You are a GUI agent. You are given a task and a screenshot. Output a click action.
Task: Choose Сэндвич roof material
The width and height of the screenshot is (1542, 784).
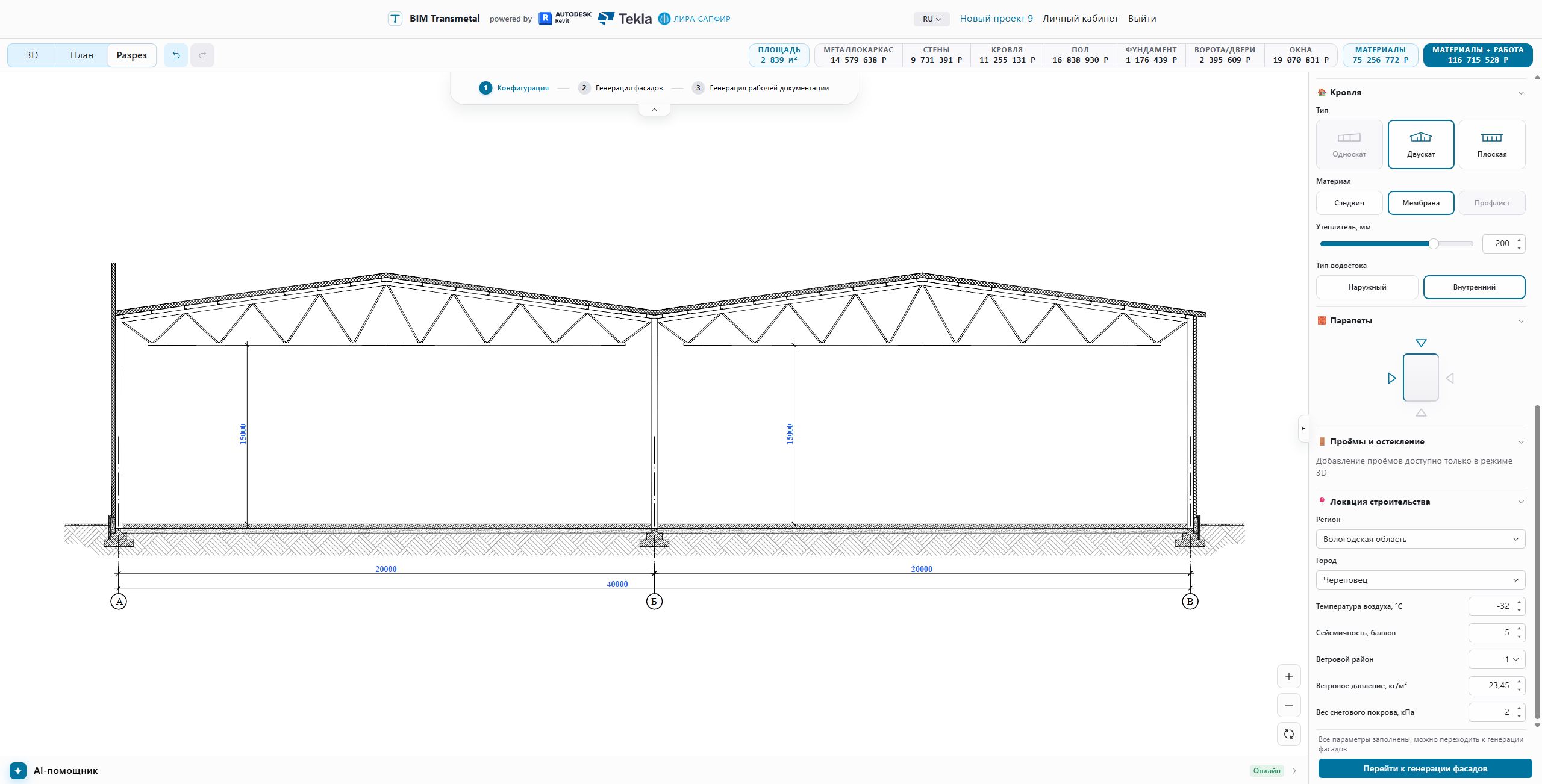click(1349, 203)
